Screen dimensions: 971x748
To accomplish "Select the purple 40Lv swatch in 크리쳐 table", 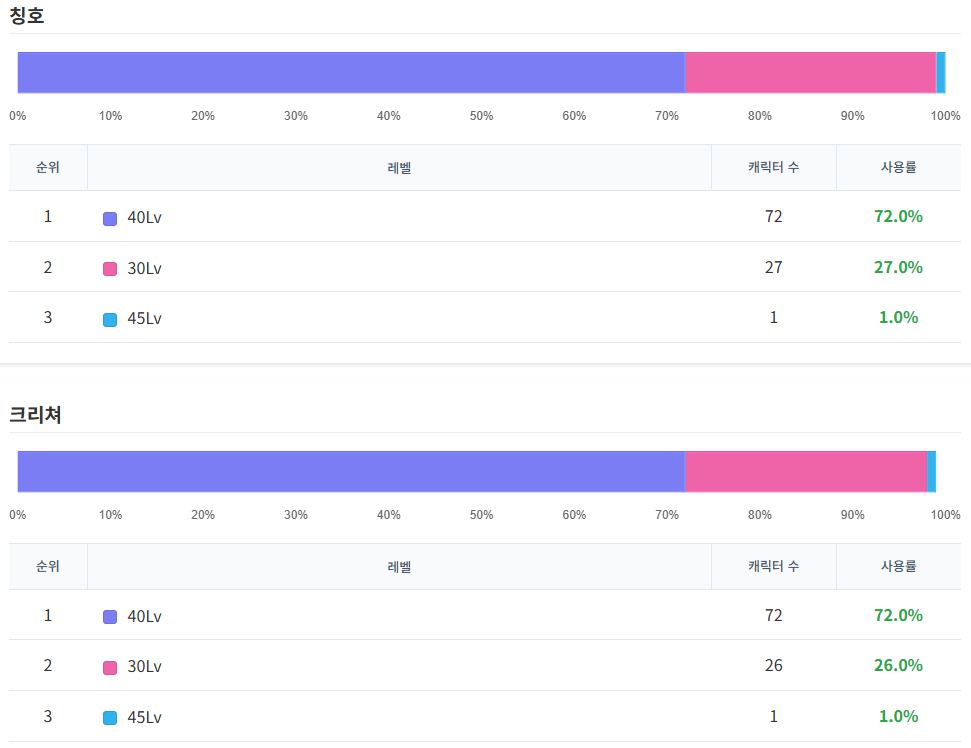I will coord(110,617).
